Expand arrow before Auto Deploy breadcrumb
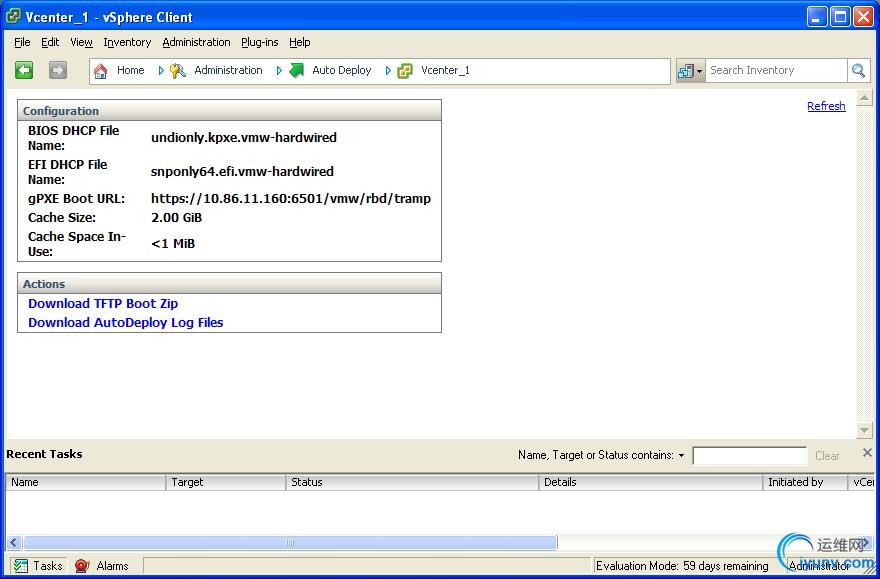The height and width of the screenshot is (579, 880). point(279,71)
